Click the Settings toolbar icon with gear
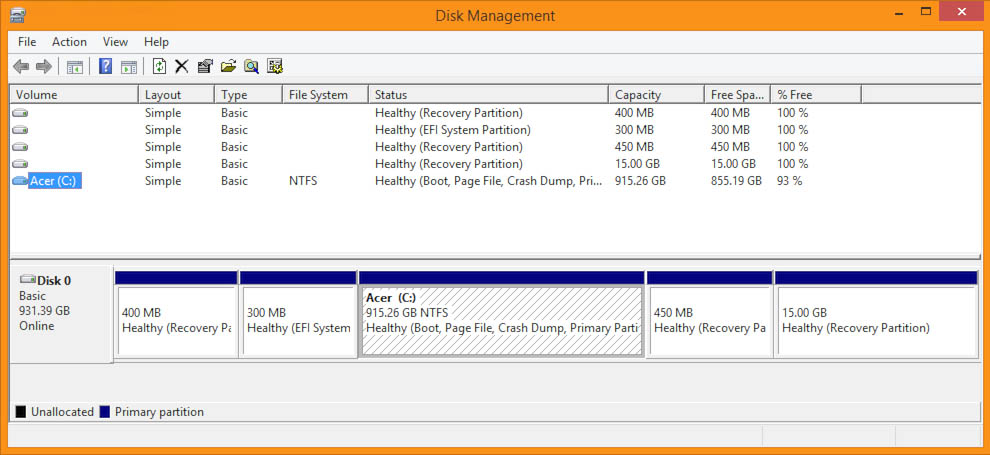 pos(275,66)
